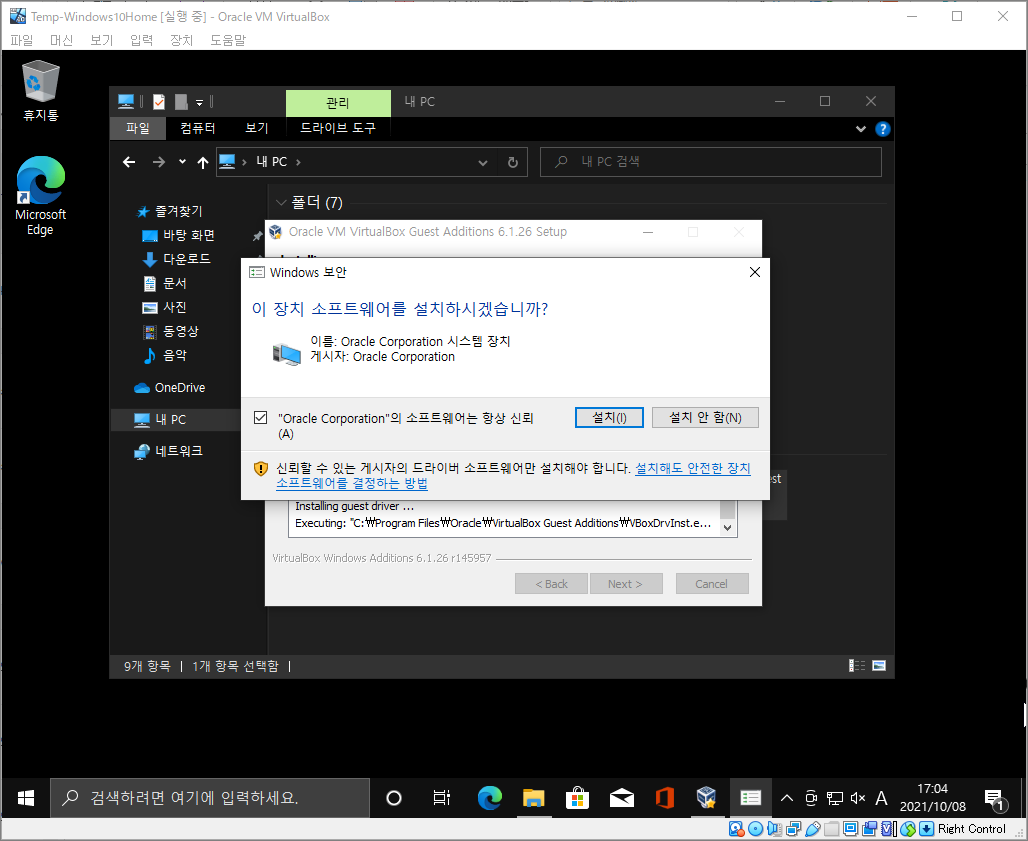The width and height of the screenshot is (1028, 841).
Task: Open the Microsoft Edge desktop shortcut
Action: tap(41, 195)
